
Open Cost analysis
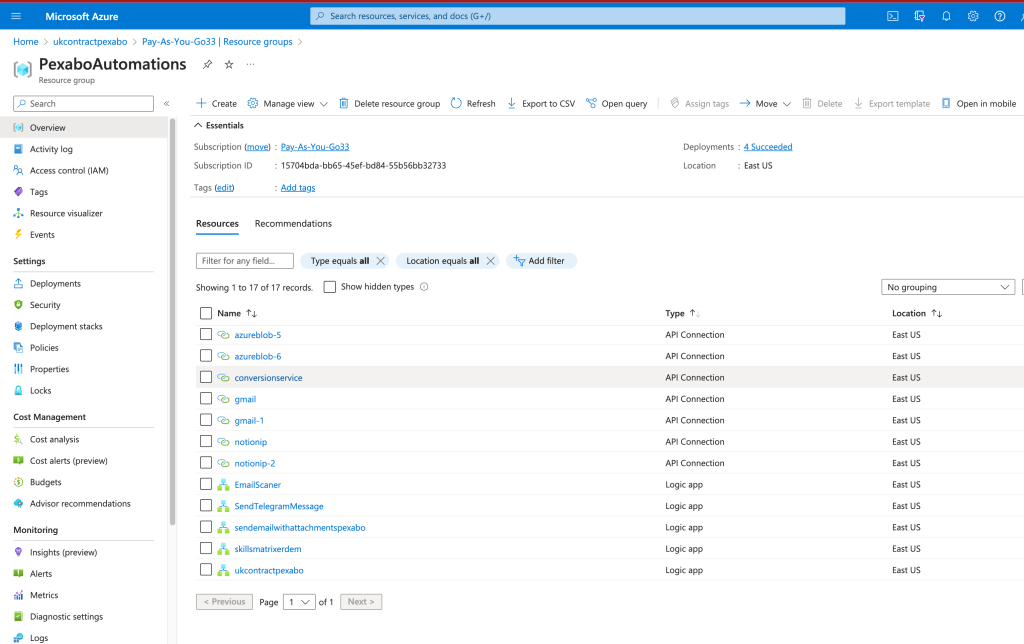pyautogui.click(x=54, y=440)
